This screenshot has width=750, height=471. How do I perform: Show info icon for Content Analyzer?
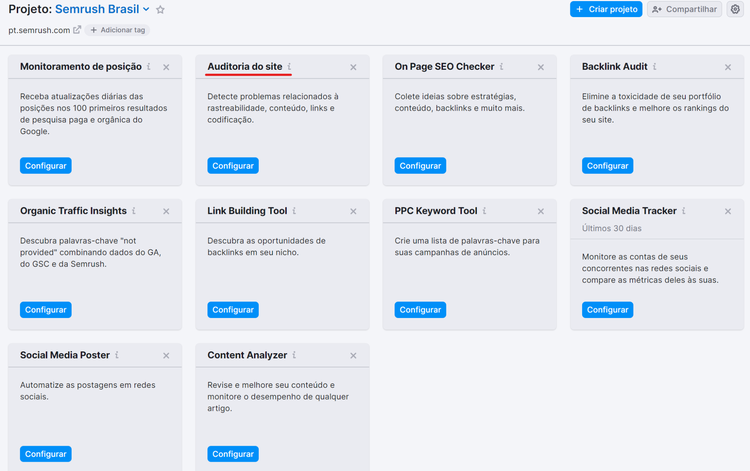coord(294,355)
